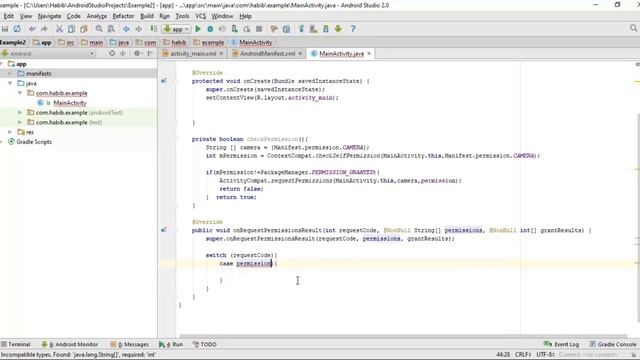Image resolution: width=640 pixels, height=360 pixels.
Task: Expand the res folder arrow
Action: coord(10,132)
